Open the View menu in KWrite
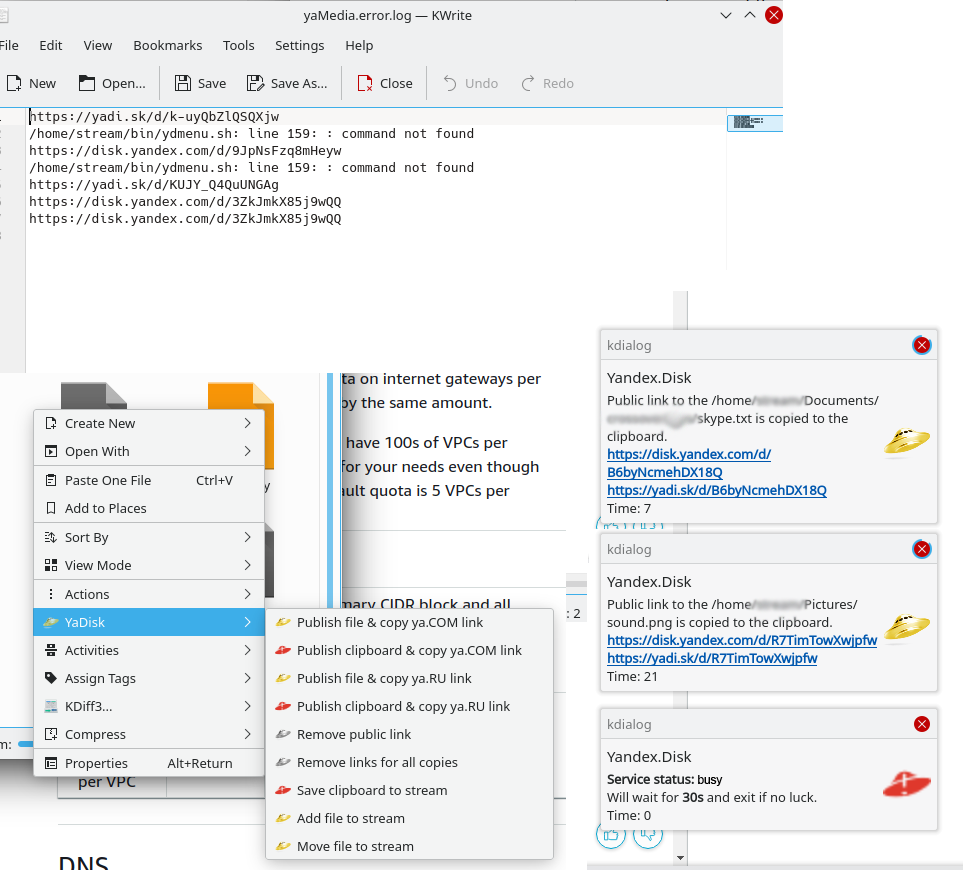The width and height of the screenshot is (963, 870). [98, 45]
